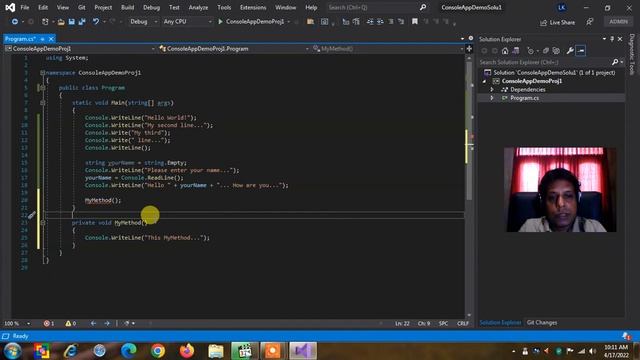The width and height of the screenshot is (640, 360).
Task: Collapse the Main method code block
Action: 42,103
